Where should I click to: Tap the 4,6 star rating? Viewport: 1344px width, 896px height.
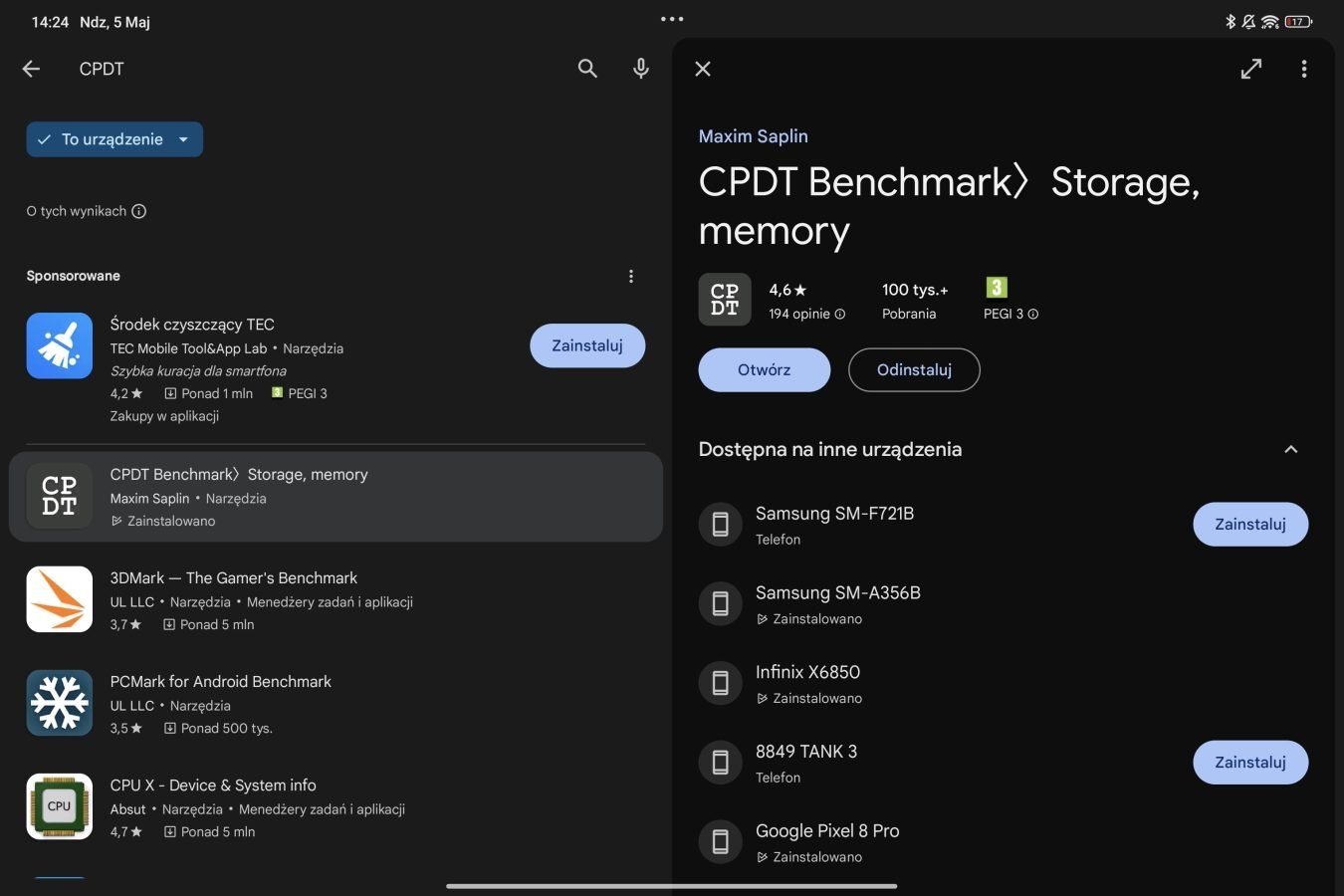(x=787, y=290)
